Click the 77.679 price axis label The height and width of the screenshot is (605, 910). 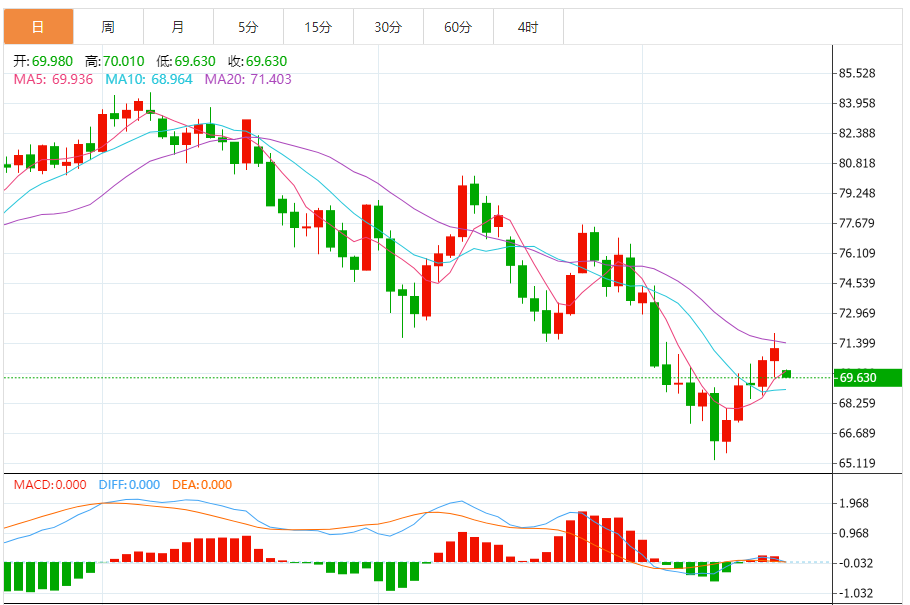click(857, 223)
